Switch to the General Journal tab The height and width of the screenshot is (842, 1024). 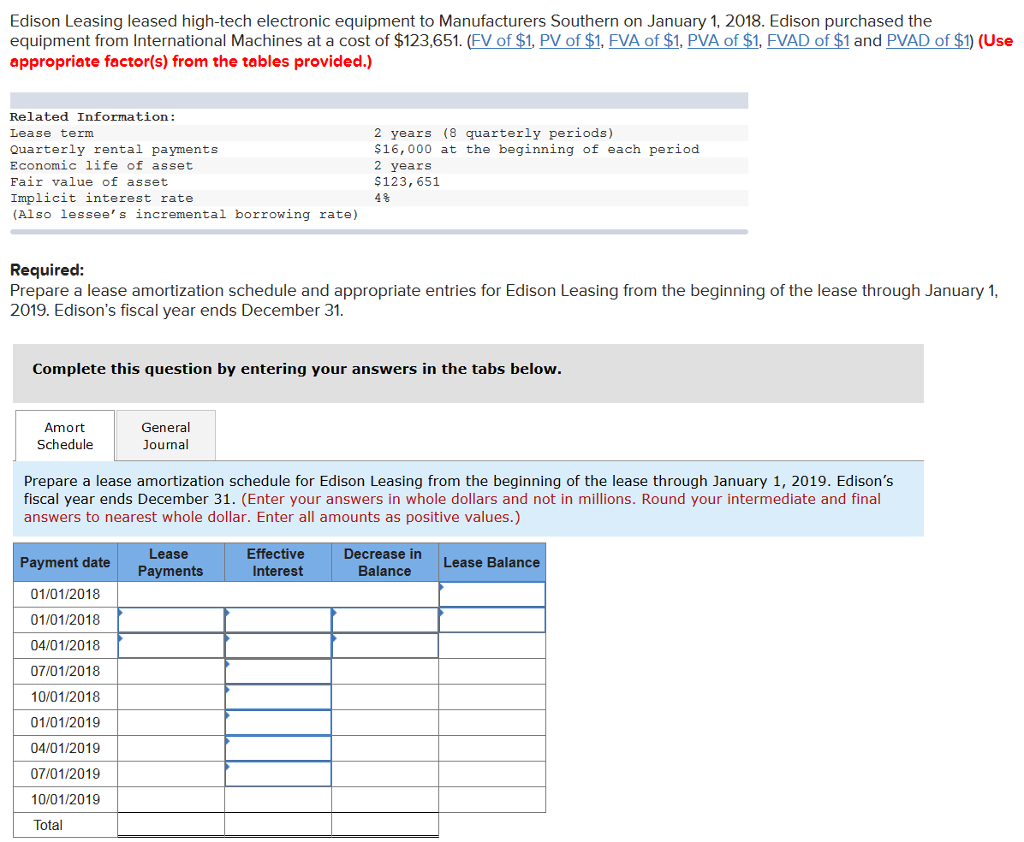pos(166,436)
